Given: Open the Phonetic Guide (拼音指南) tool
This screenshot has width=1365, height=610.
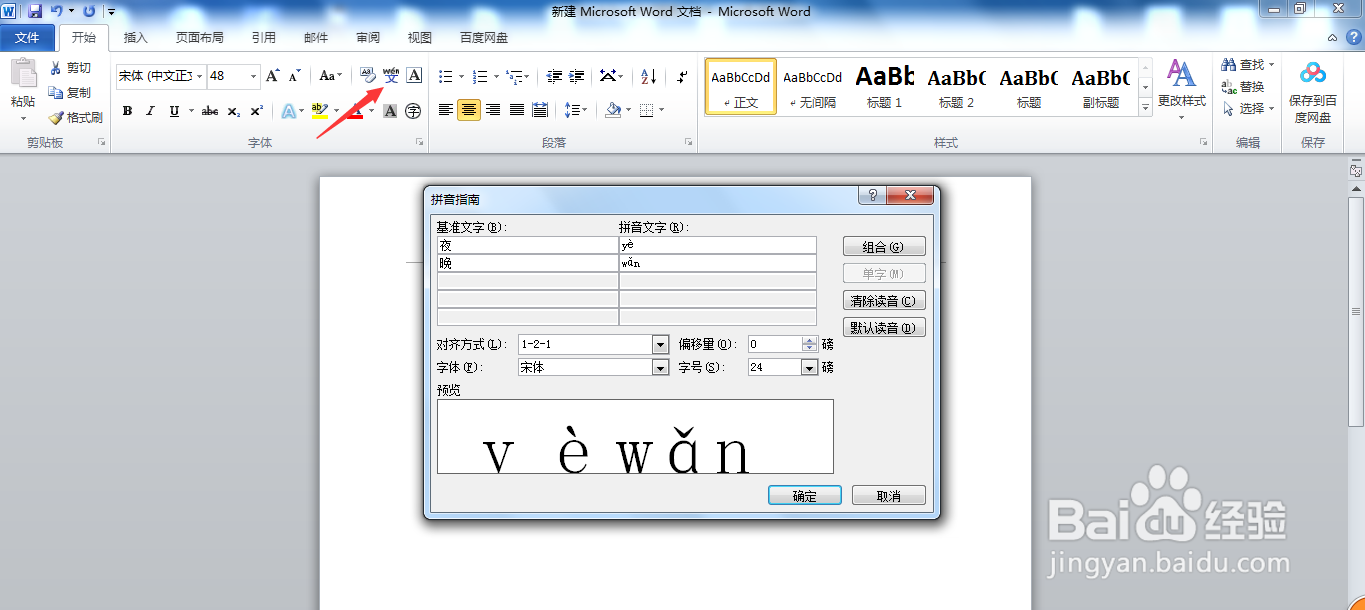Looking at the screenshot, I should [390, 76].
